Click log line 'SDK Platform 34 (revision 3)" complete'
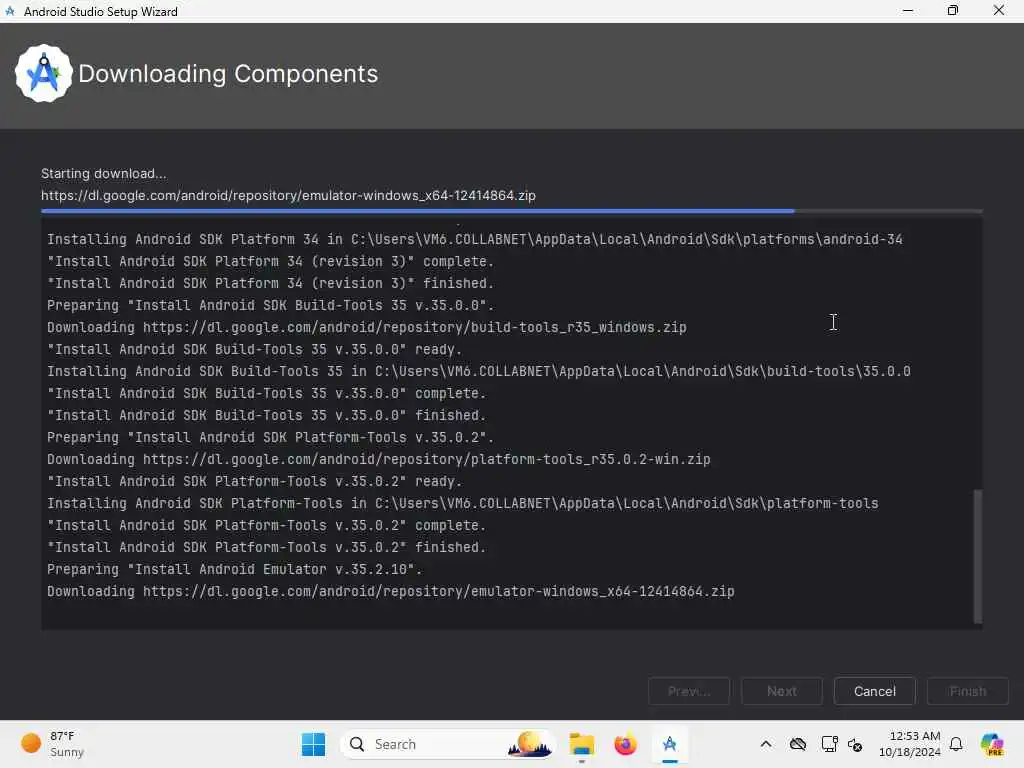The height and width of the screenshot is (768, 1024). (x=270, y=261)
